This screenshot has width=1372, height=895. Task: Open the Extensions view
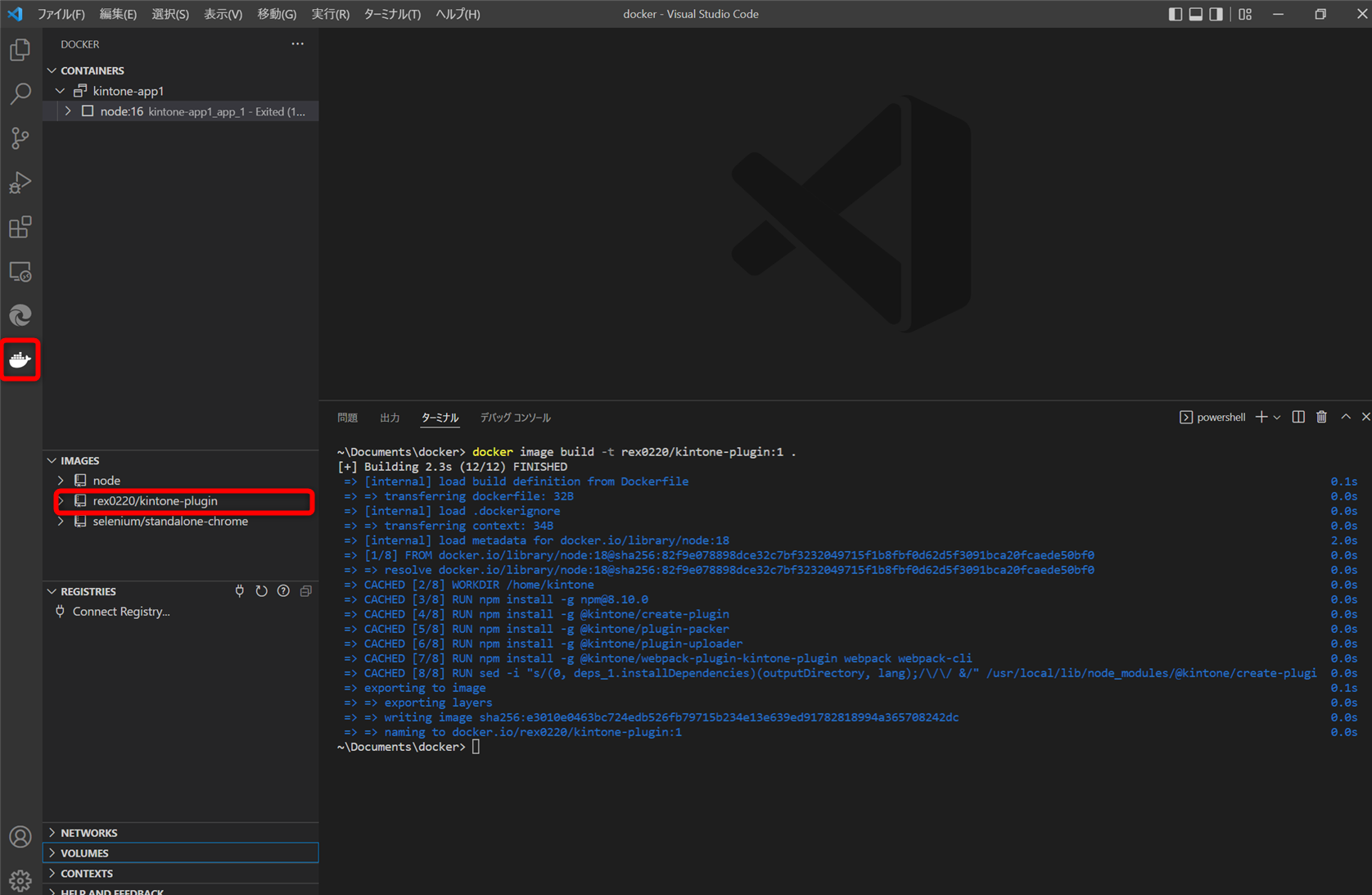click(20, 227)
